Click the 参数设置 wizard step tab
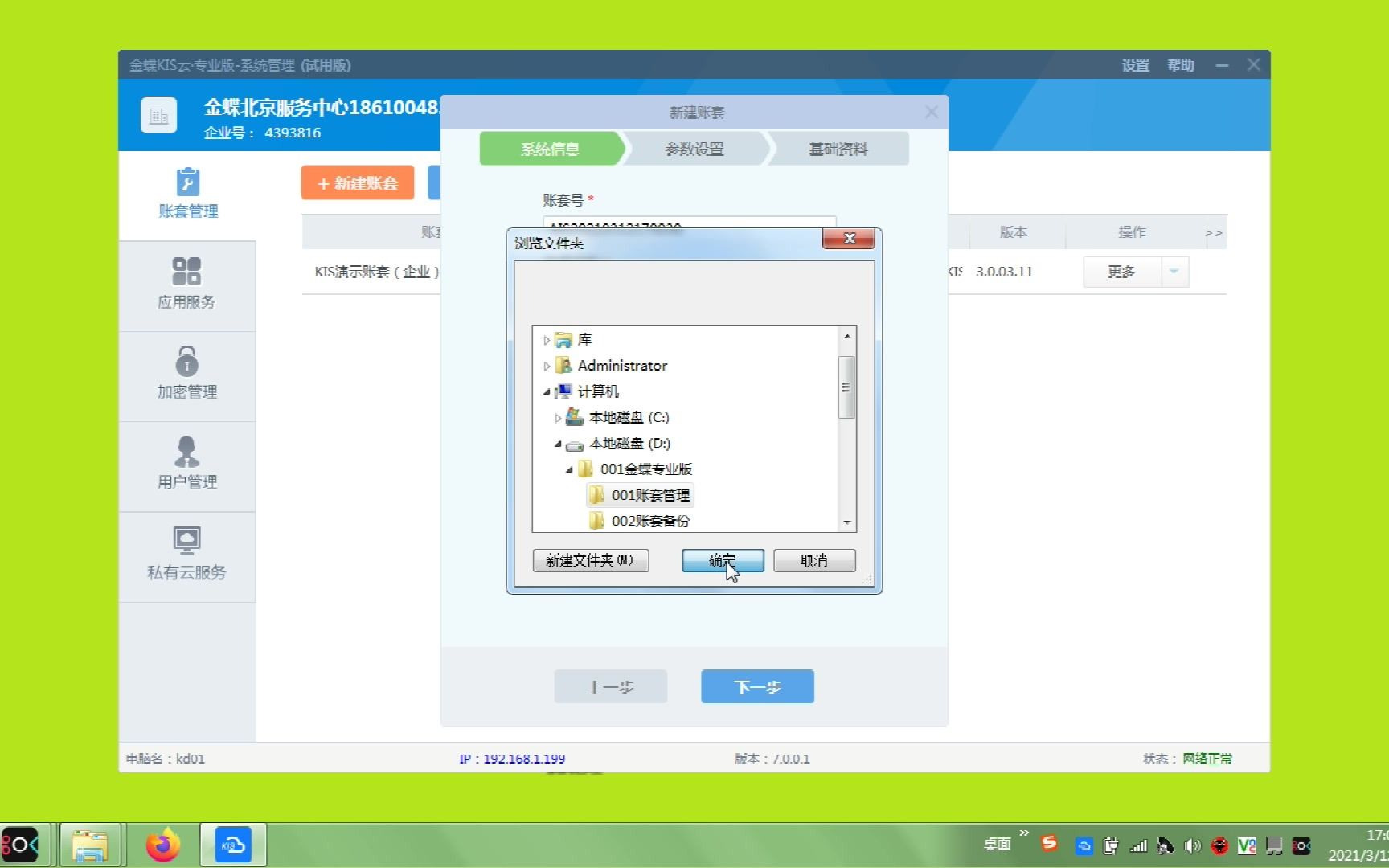The width and height of the screenshot is (1389, 868). pos(695,149)
